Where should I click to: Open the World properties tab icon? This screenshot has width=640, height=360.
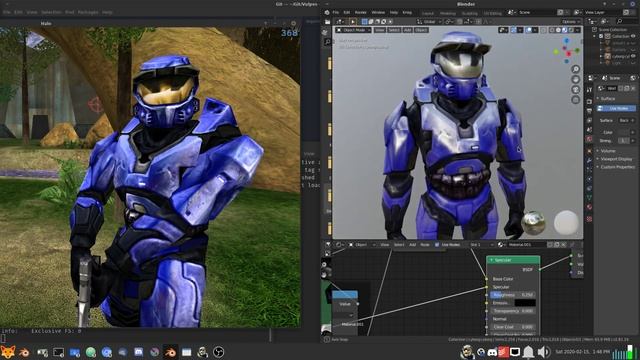tap(589, 140)
